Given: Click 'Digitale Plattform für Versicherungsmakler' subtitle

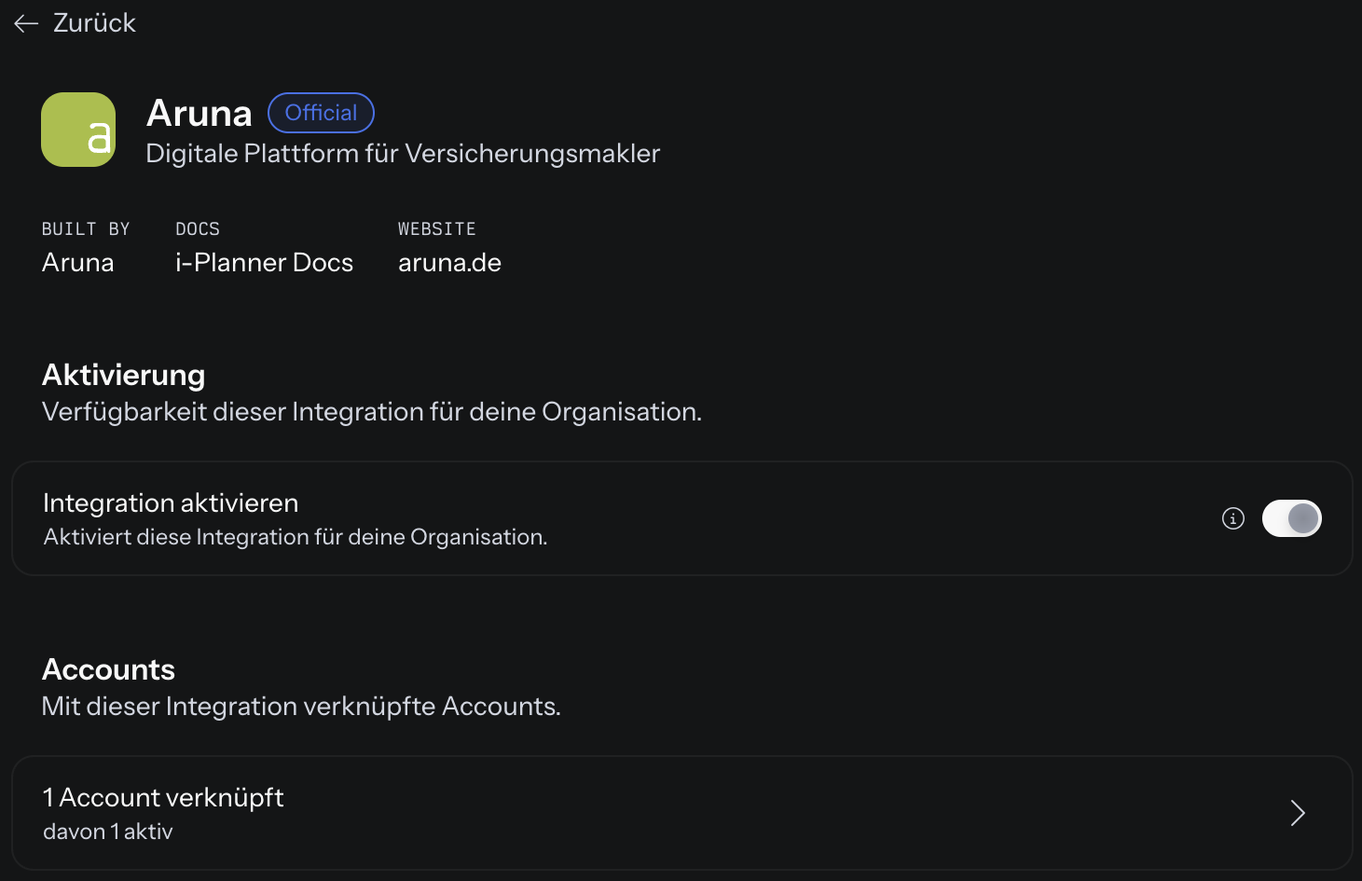Looking at the screenshot, I should [403, 153].
